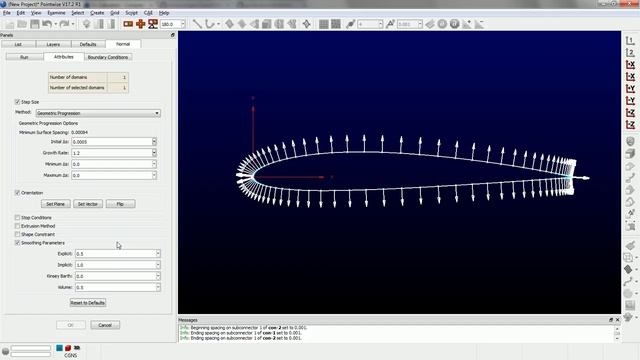
Task: Click the connector dimension icon beside the number field
Action: pyautogui.click(x=351, y=24)
